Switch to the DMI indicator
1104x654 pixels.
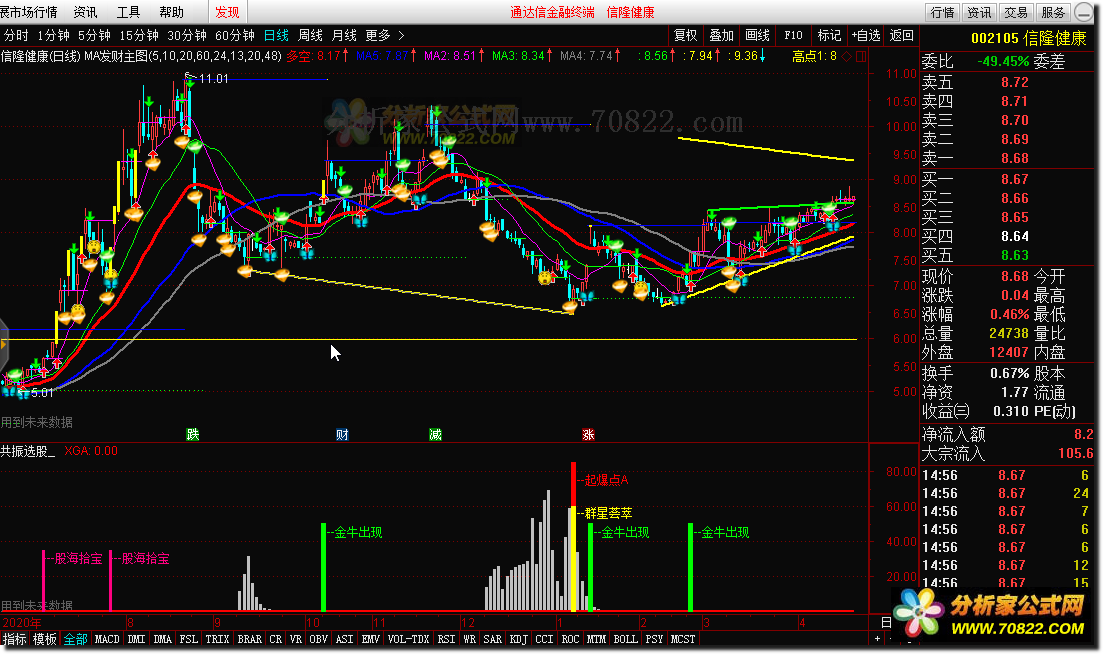tap(137, 639)
